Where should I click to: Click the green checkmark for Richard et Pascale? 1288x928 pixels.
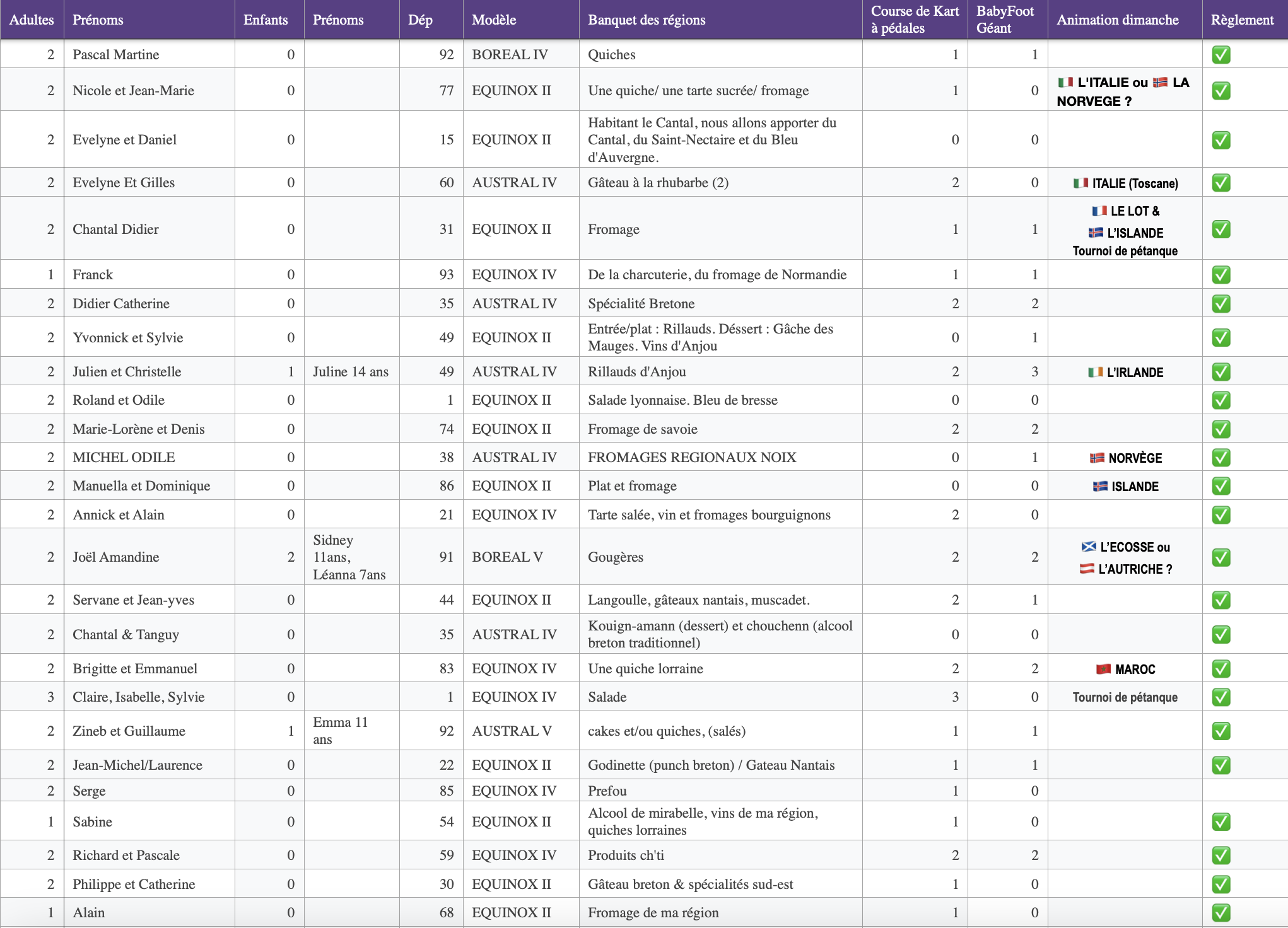(1221, 855)
